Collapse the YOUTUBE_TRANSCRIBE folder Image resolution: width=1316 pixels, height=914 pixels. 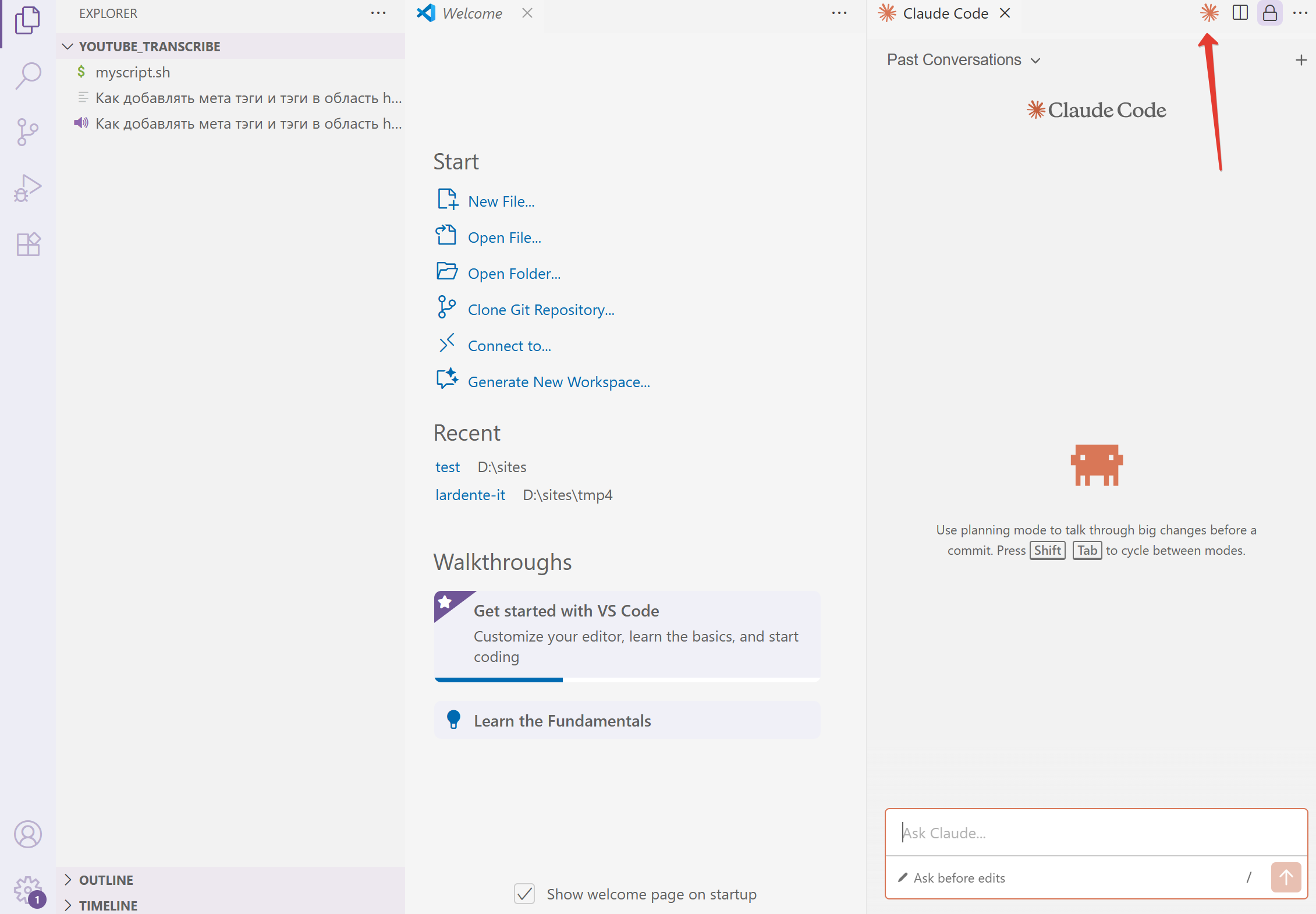click(x=68, y=47)
